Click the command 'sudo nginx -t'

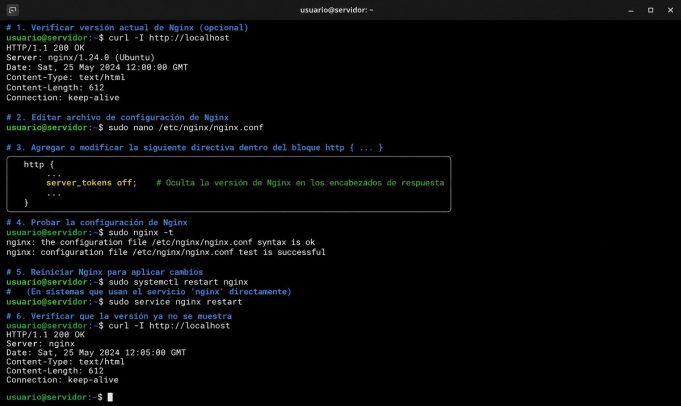coord(141,232)
